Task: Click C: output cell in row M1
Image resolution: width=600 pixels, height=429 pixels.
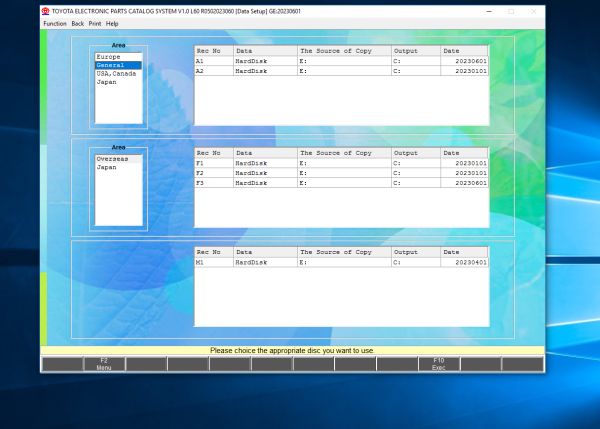Action: [416, 262]
